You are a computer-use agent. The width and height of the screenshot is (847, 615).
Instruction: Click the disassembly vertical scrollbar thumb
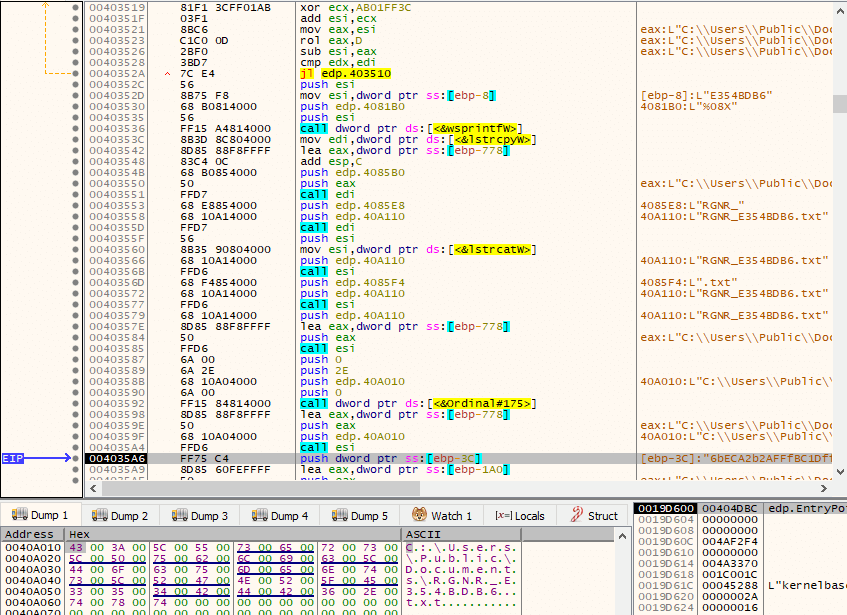[840, 104]
